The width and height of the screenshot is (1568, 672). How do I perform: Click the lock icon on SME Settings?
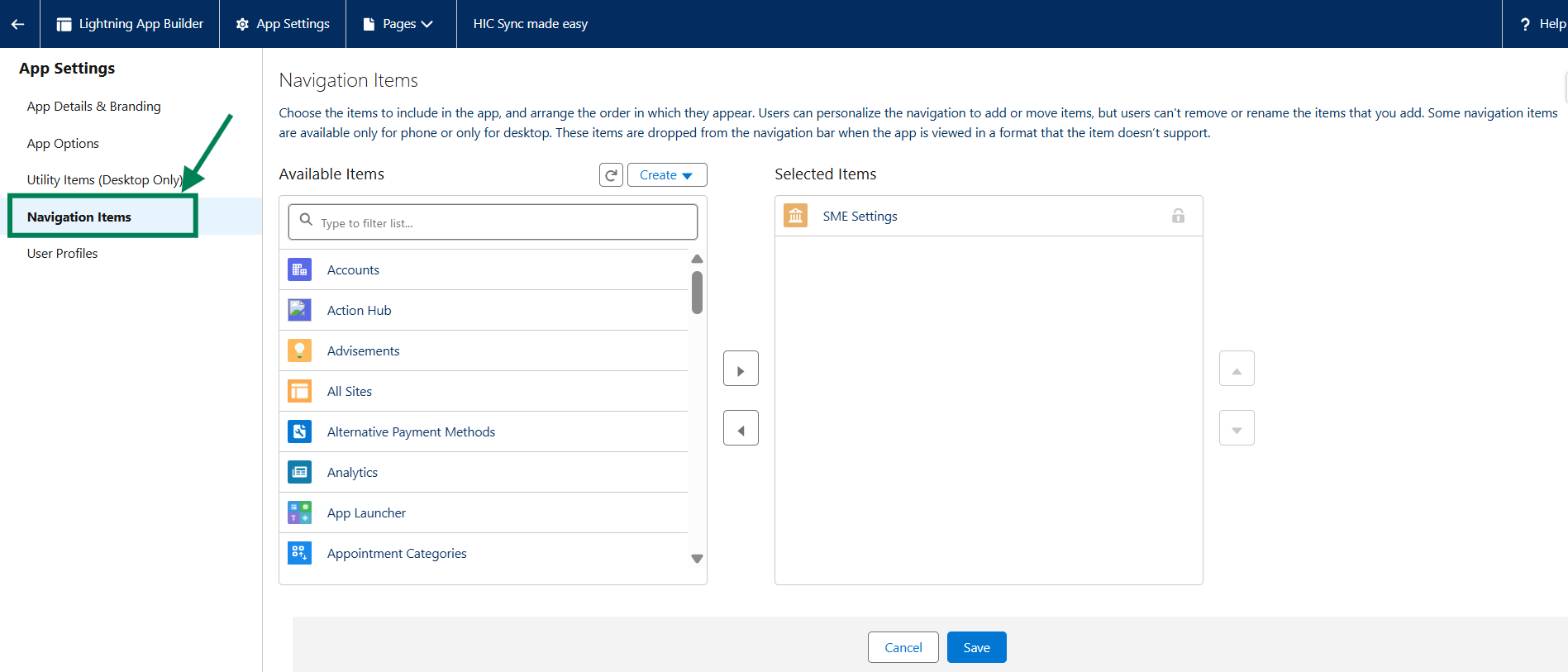point(1178,216)
